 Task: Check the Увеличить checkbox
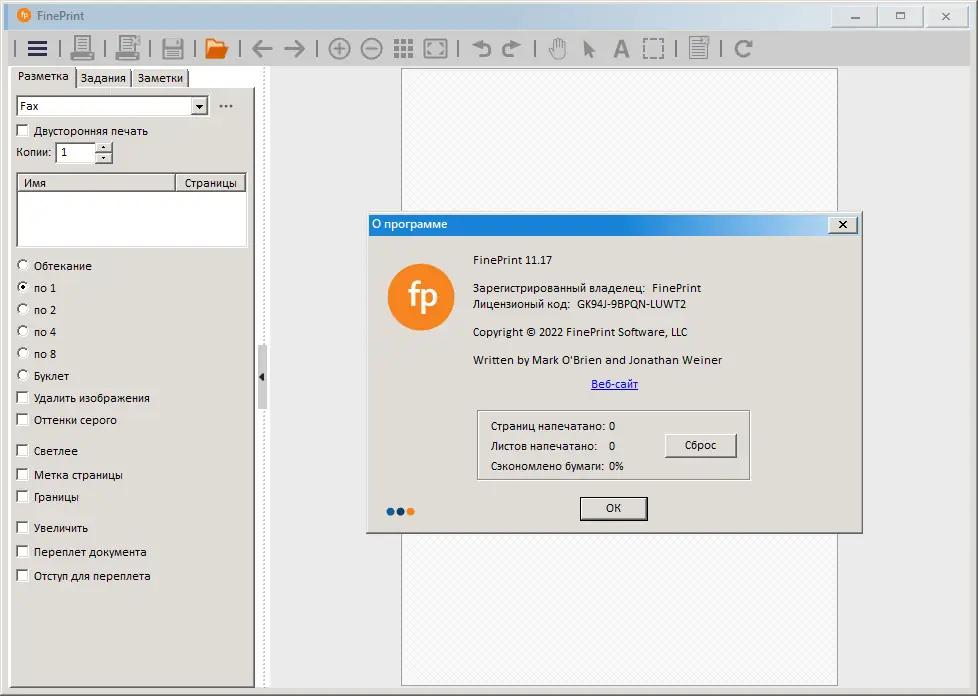22,528
